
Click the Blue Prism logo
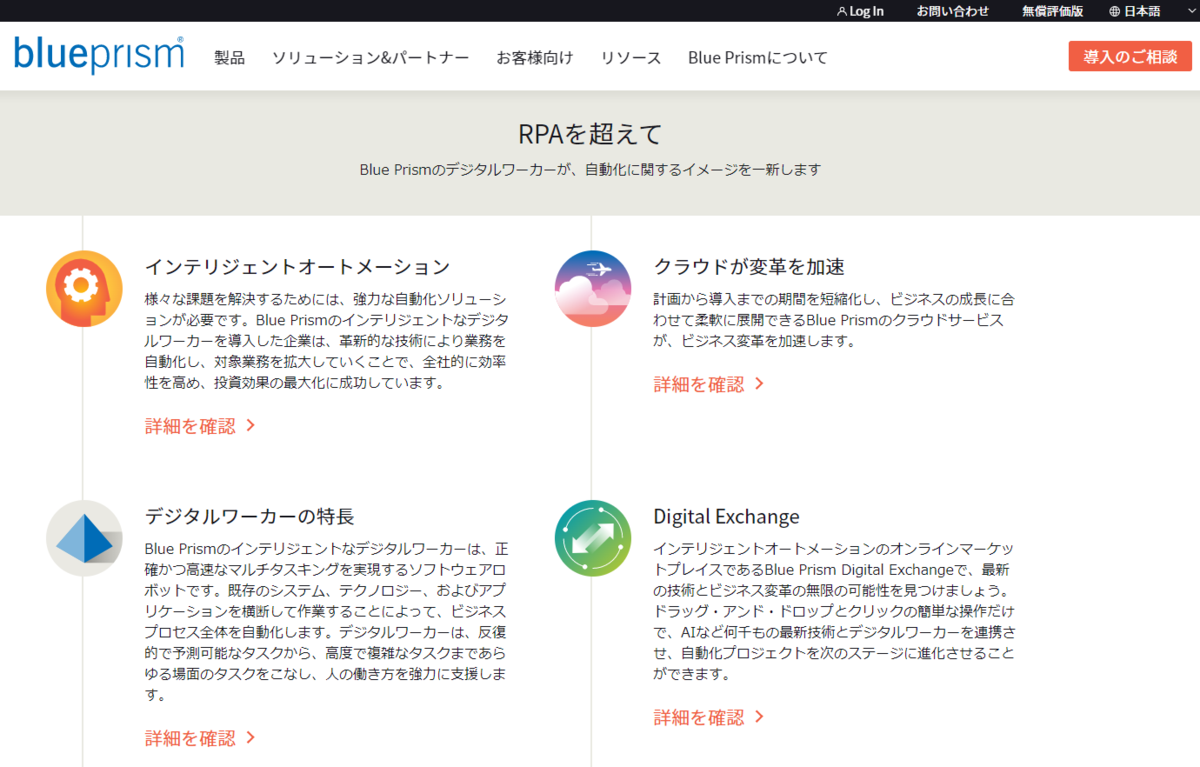[99, 56]
